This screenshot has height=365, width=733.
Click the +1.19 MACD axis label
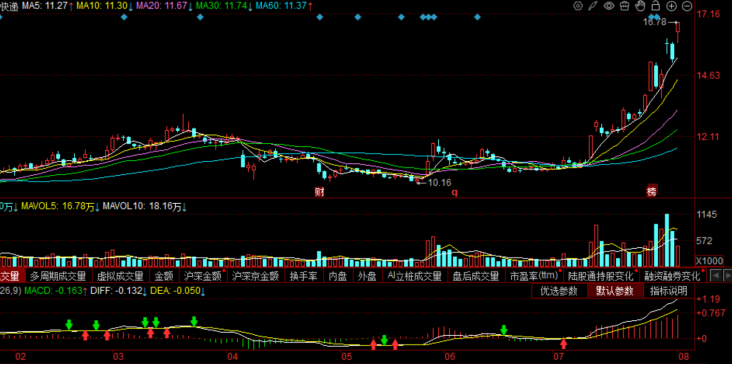(x=708, y=299)
